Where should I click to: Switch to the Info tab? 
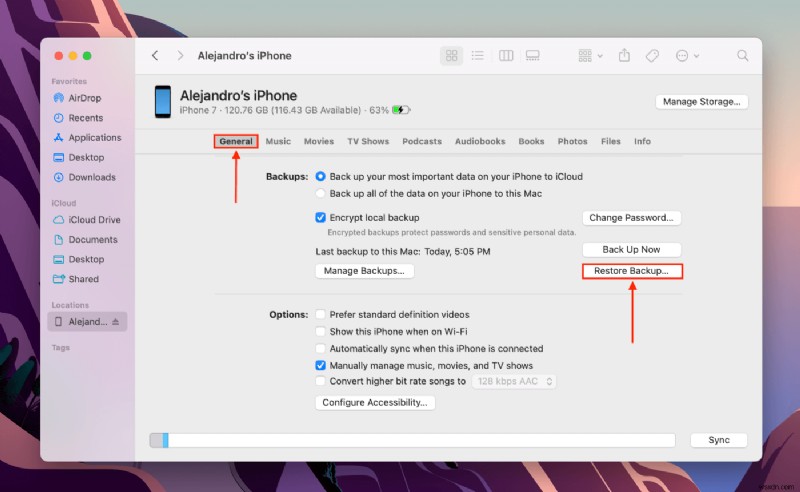642,141
